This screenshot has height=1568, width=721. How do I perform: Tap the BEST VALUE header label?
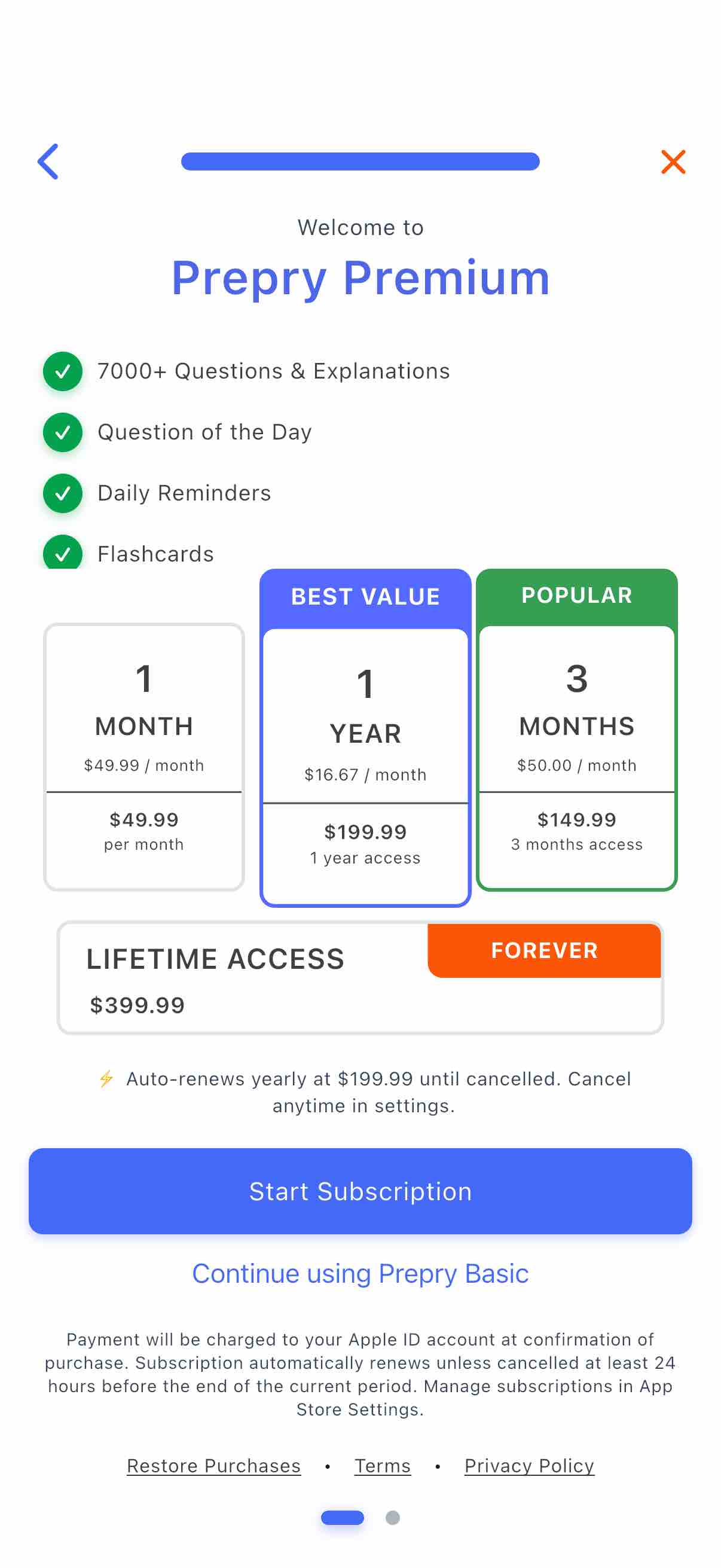(x=365, y=597)
